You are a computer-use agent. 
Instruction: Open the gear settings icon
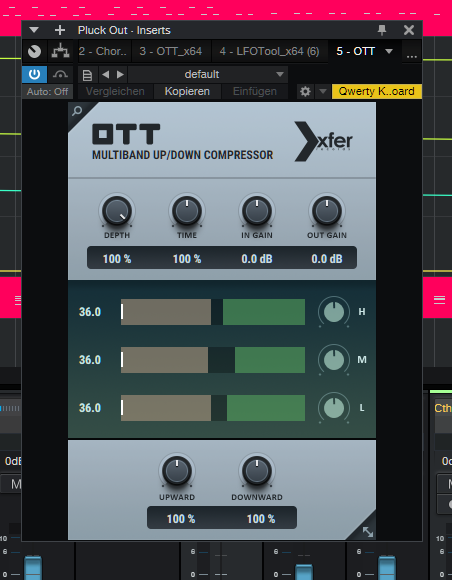point(305,91)
